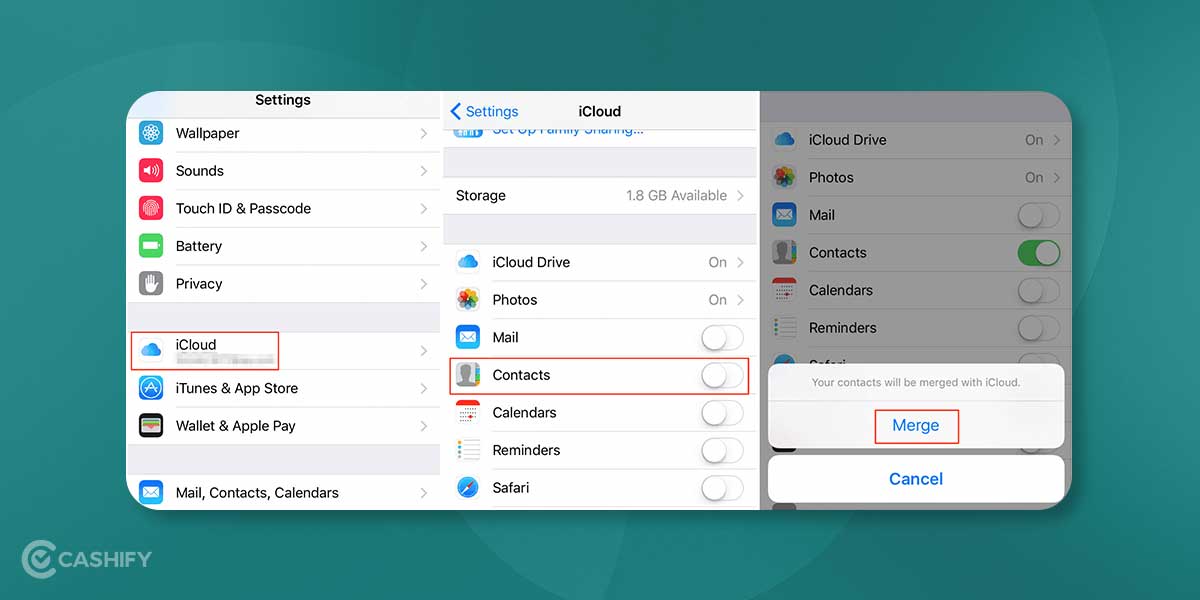This screenshot has width=1200, height=600.
Task: Click the iCloud Drive icon
Action: pos(467,262)
